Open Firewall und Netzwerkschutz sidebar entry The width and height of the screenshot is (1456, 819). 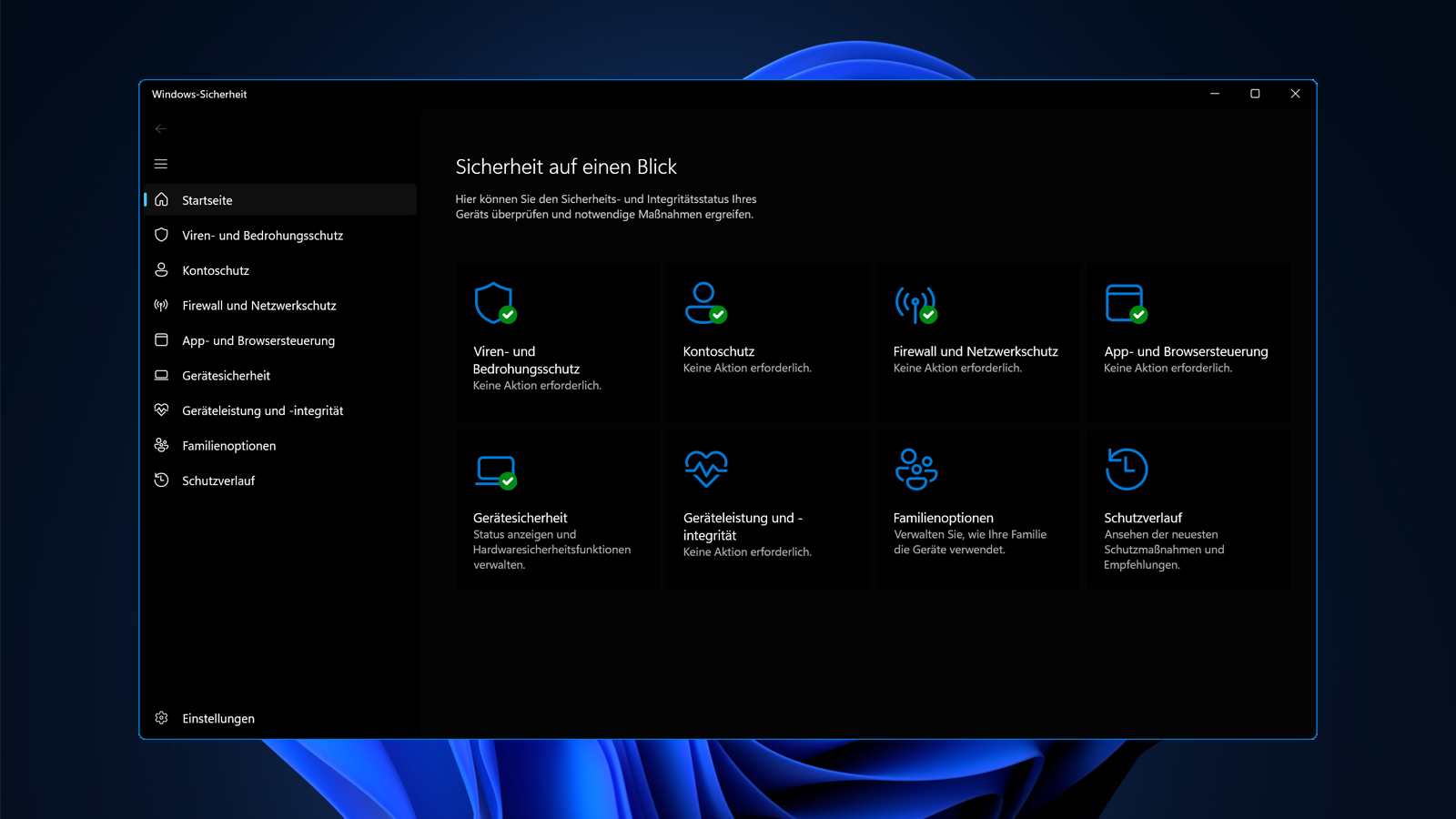point(280,305)
